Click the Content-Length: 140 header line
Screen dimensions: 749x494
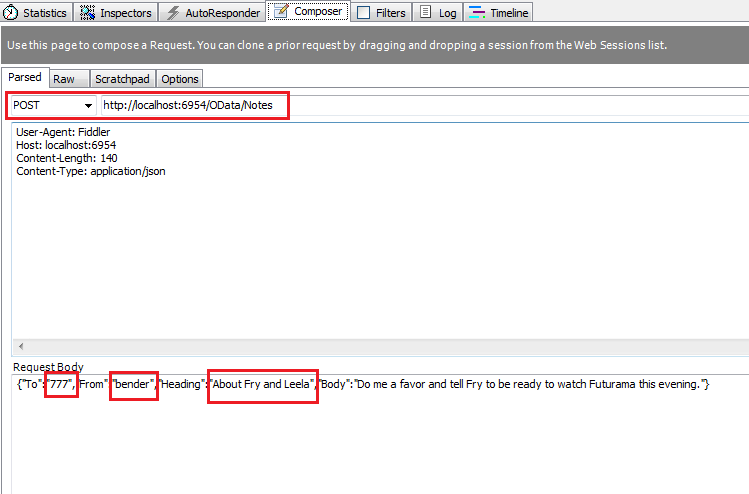click(67, 158)
